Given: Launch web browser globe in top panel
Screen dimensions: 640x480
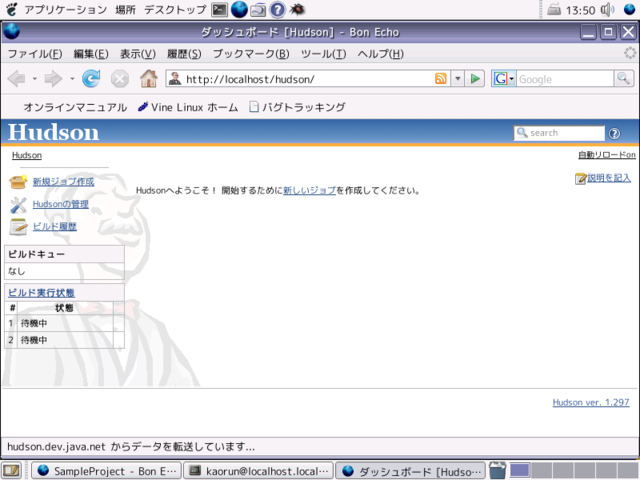Looking at the screenshot, I should 239,9.
